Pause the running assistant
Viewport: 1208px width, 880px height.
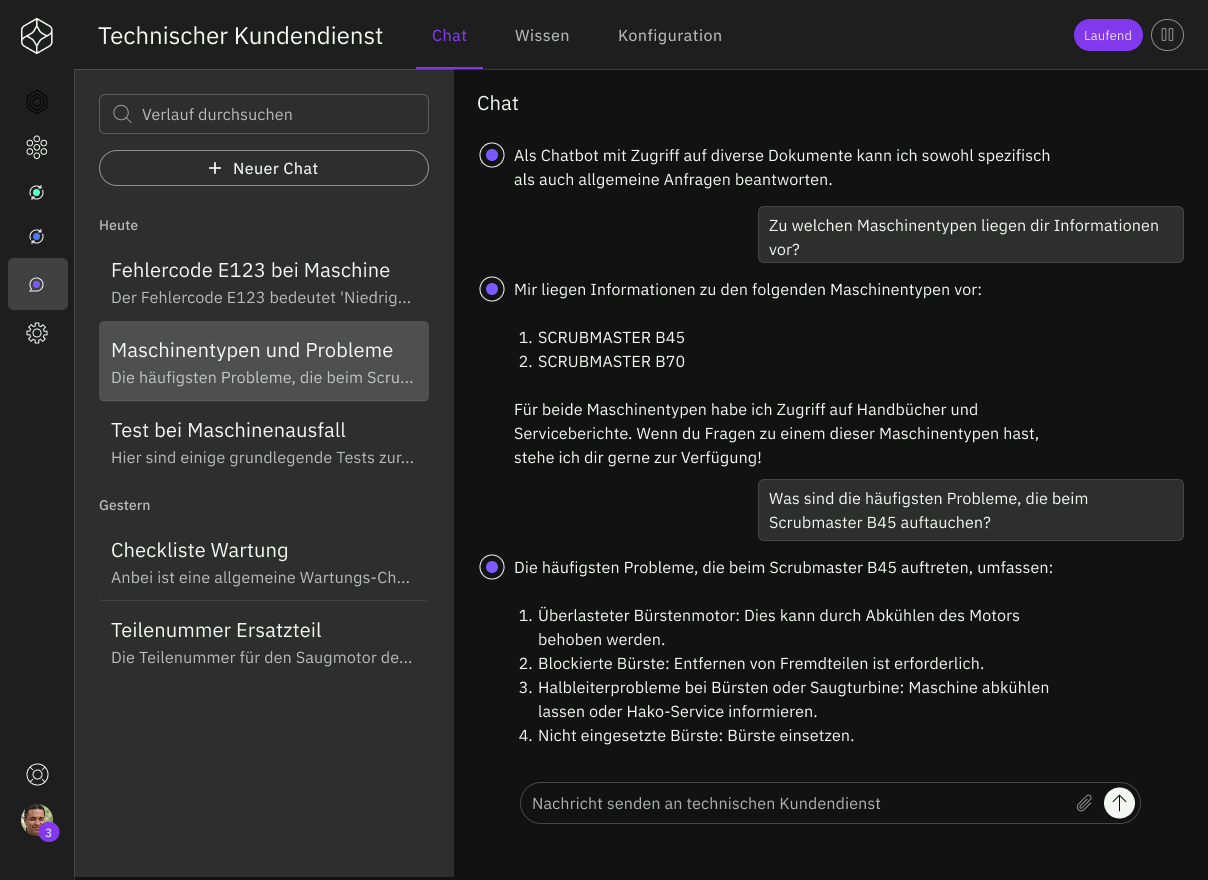[x=1167, y=35]
